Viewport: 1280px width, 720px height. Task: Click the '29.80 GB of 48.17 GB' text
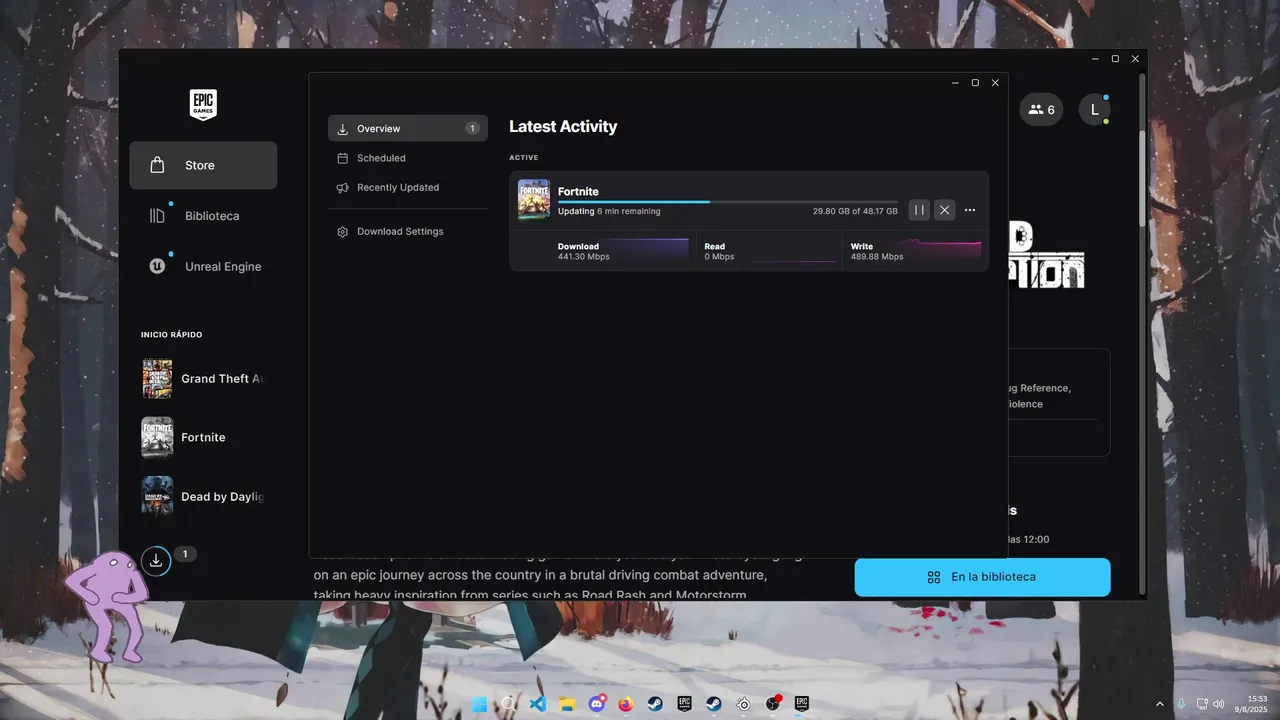855,211
